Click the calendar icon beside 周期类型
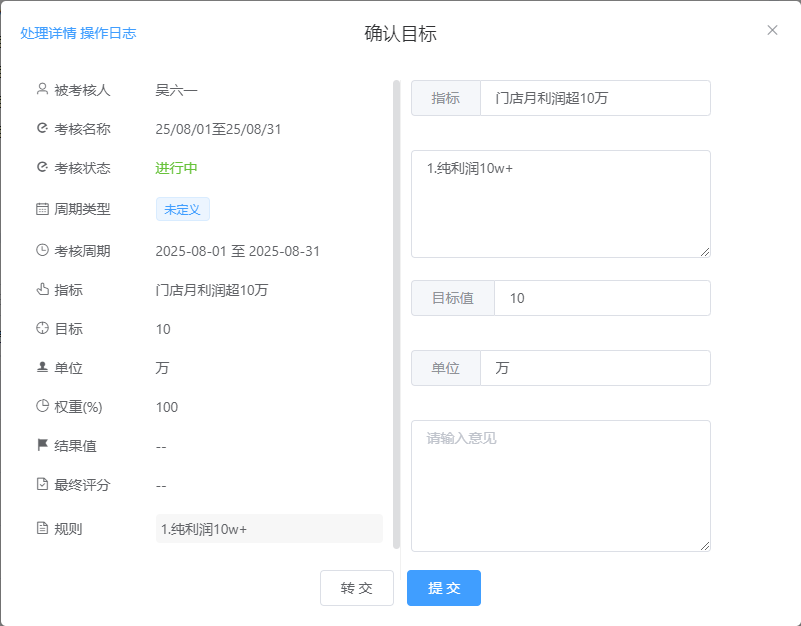The width and height of the screenshot is (801, 626). tap(42, 209)
